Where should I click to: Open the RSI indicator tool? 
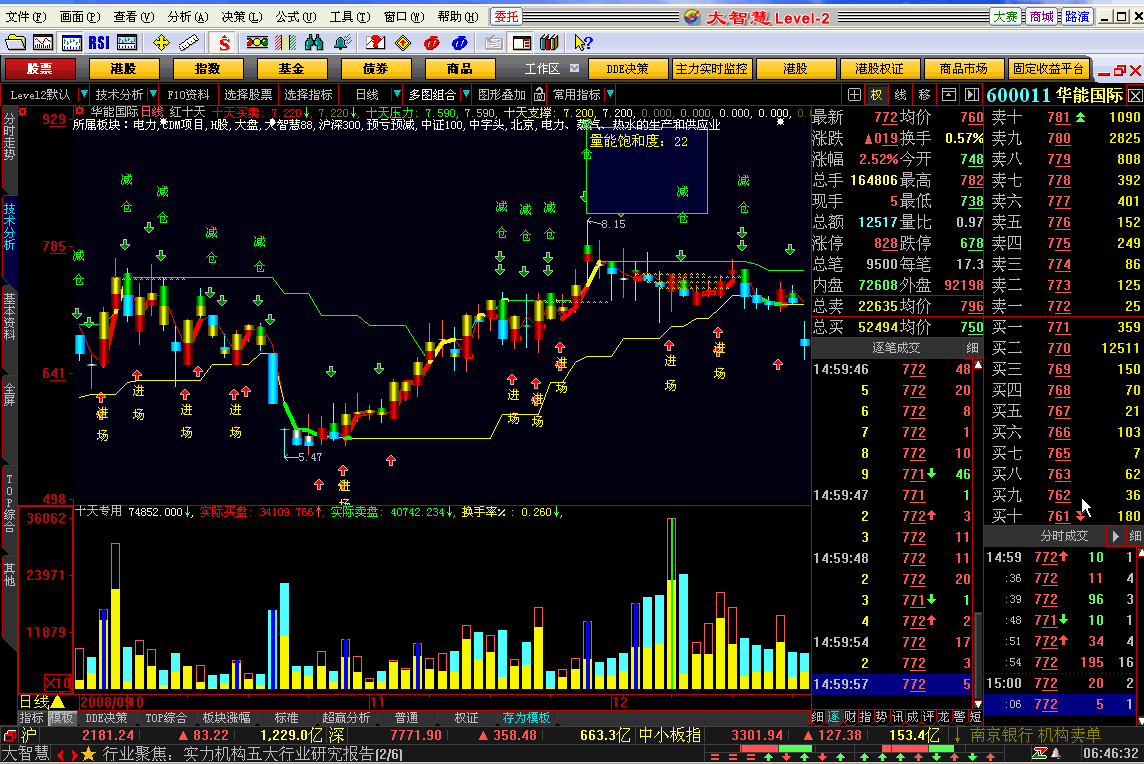(x=98, y=43)
